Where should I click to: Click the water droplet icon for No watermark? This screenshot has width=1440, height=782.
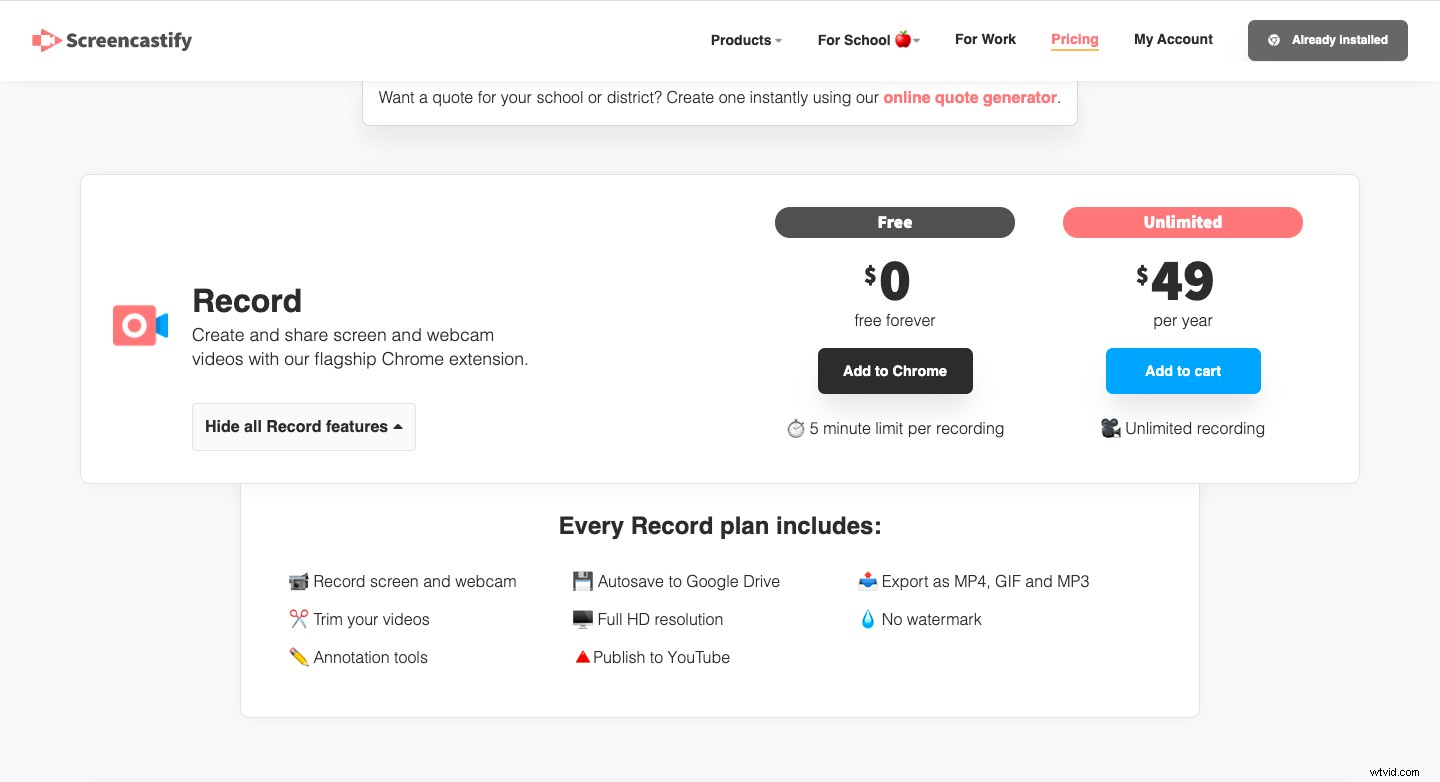[x=868, y=618]
